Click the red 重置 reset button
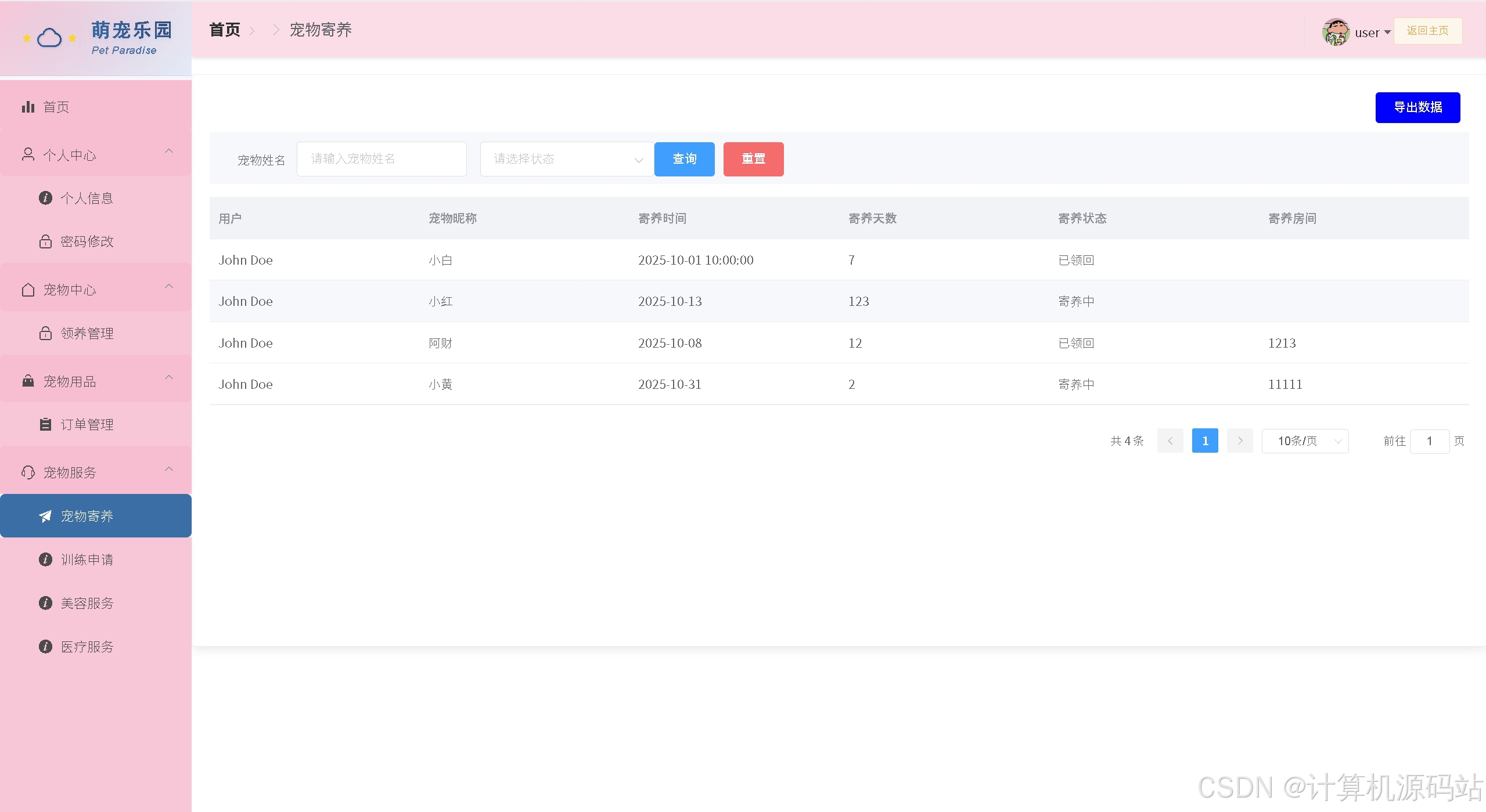Screen dimensions: 1486x812 (x=753, y=159)
